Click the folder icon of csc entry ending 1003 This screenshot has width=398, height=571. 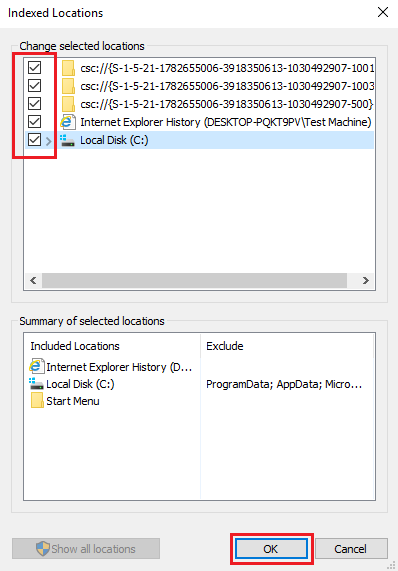[68, 86]
